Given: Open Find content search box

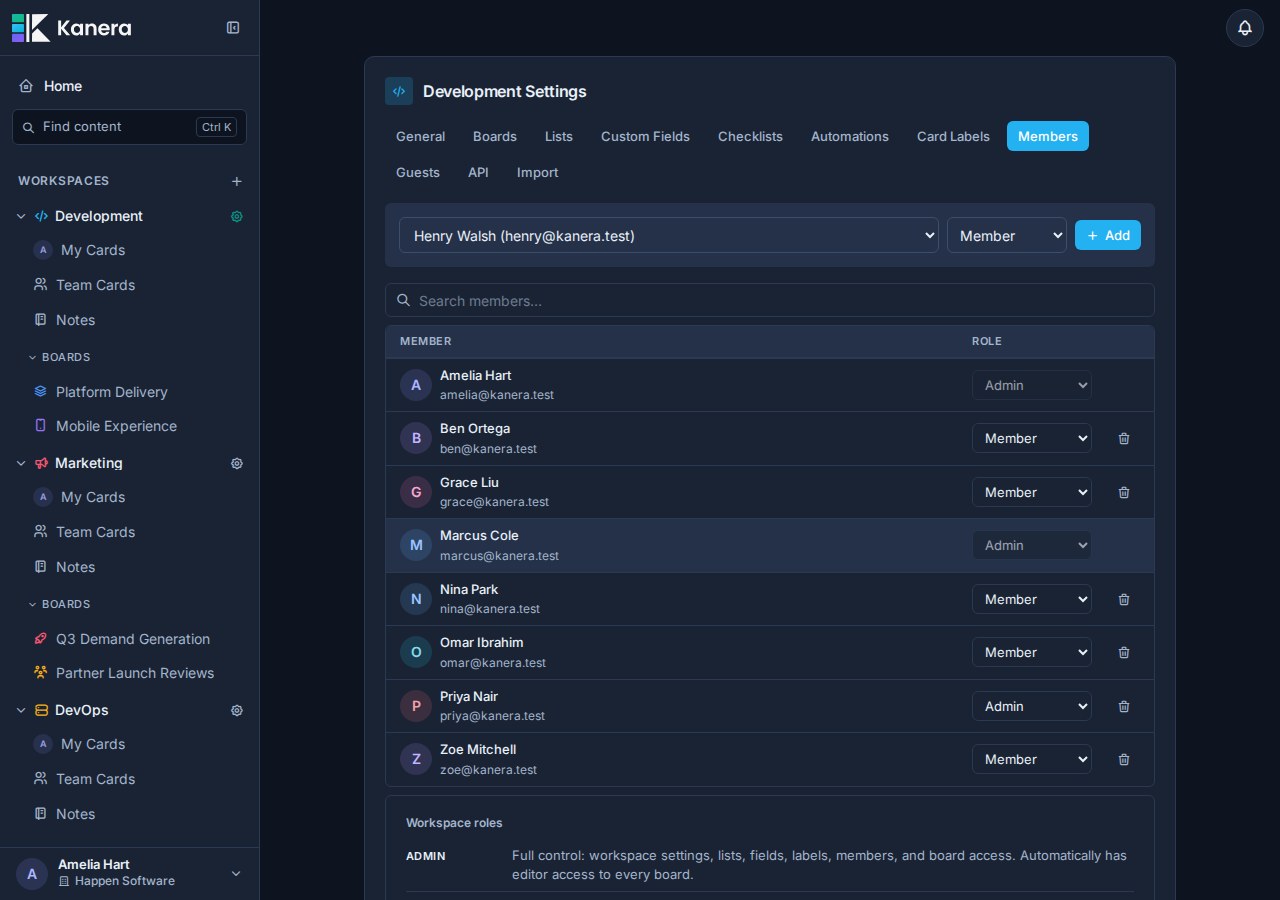Looking at the screenshot, I should click(x=129, y=127).
